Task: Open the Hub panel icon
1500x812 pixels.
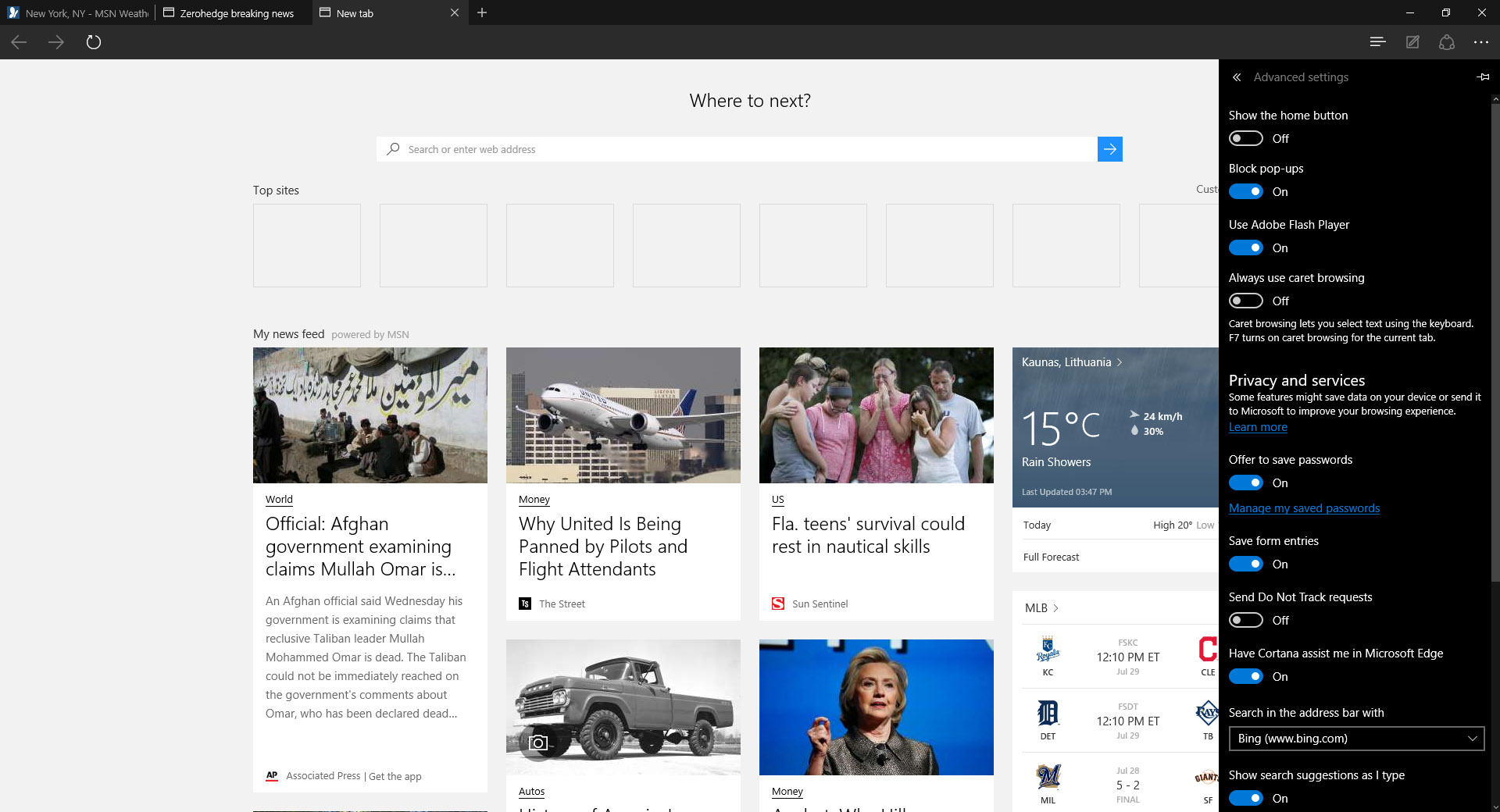Action: pyautogui.click(x=1447, y=42)
